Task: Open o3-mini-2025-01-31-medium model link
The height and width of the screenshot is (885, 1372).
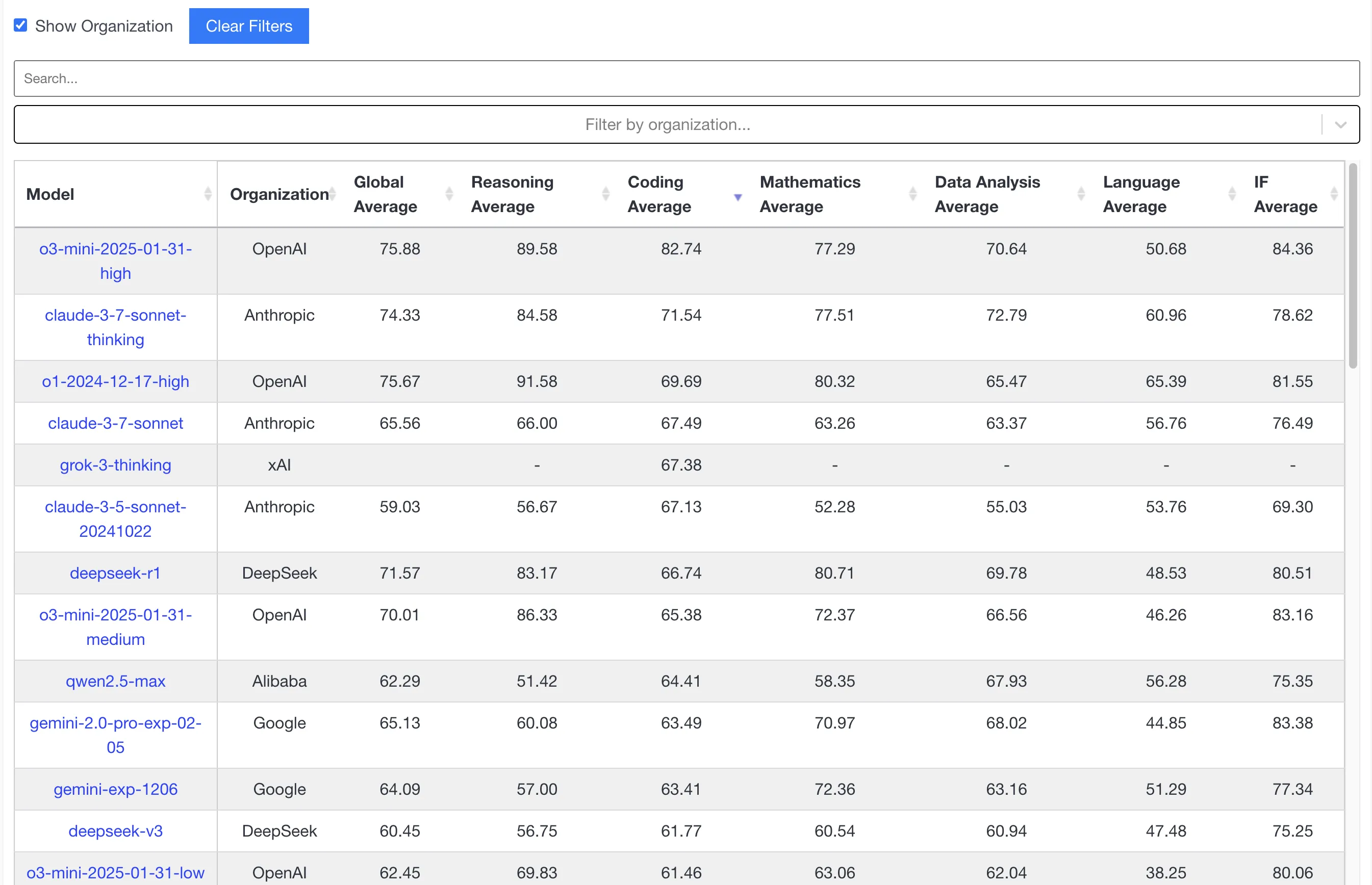Action: coord(116,627)
